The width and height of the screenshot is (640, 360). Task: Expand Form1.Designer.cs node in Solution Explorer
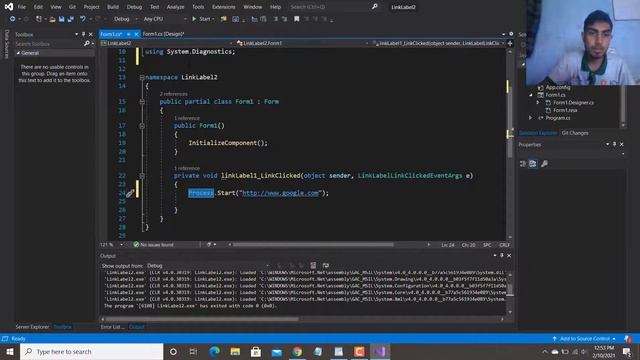tap(538, 102)
